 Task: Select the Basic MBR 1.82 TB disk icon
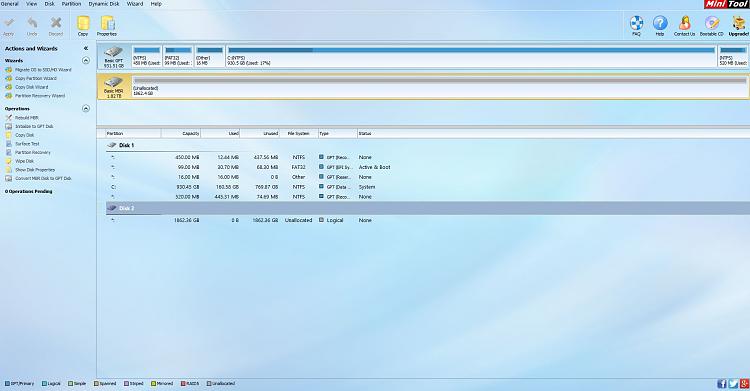tap(113, 87)
